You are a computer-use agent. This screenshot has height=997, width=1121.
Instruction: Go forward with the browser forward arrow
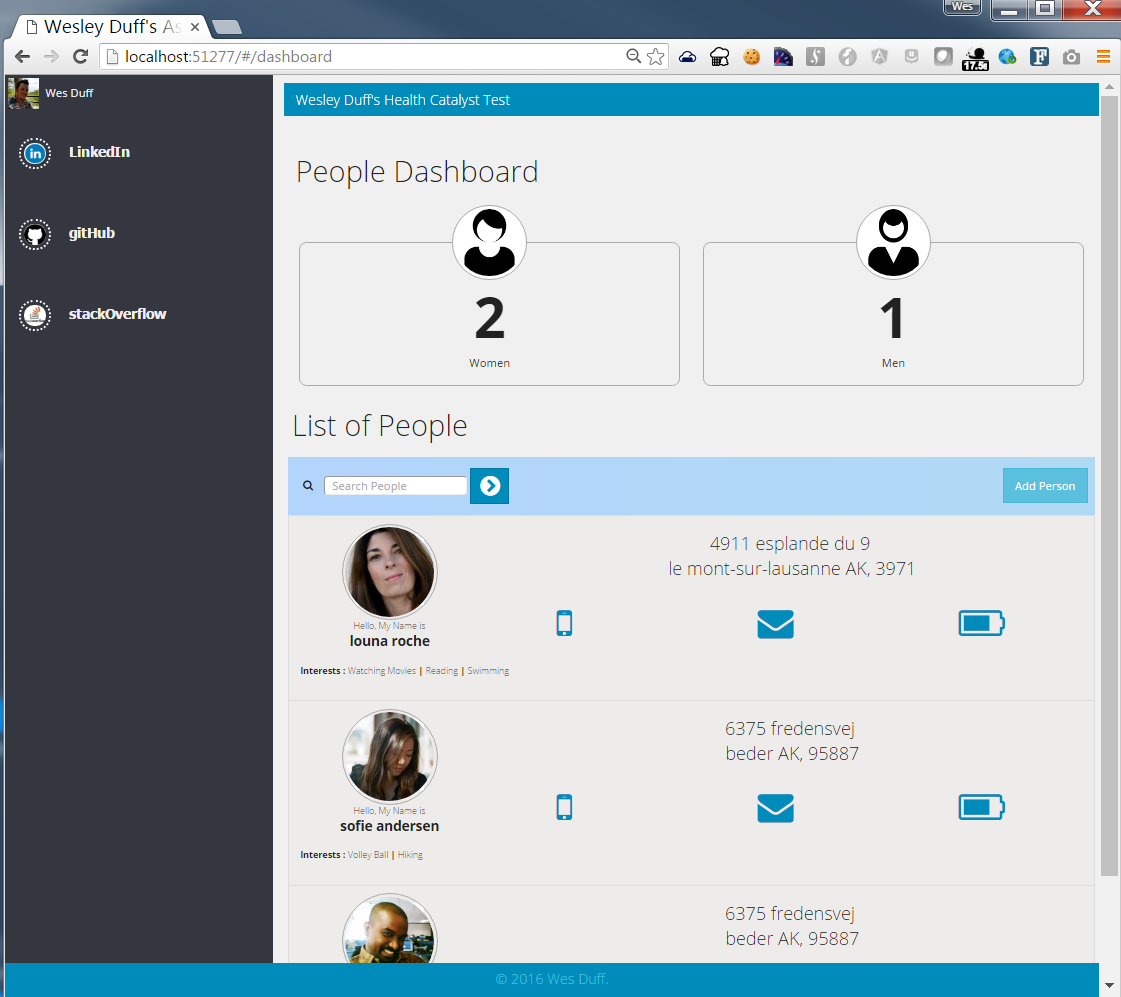(x=51, y=56)
